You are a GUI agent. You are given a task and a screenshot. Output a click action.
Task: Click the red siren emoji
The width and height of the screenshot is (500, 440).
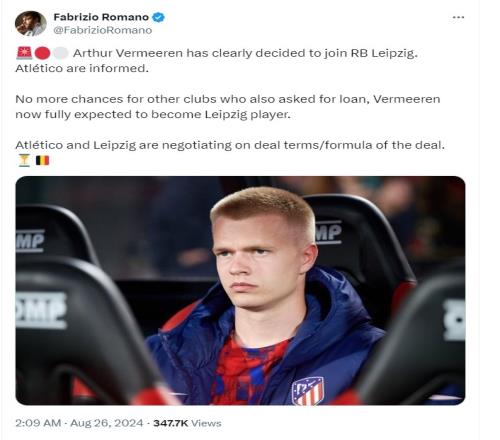click(24, 53)
